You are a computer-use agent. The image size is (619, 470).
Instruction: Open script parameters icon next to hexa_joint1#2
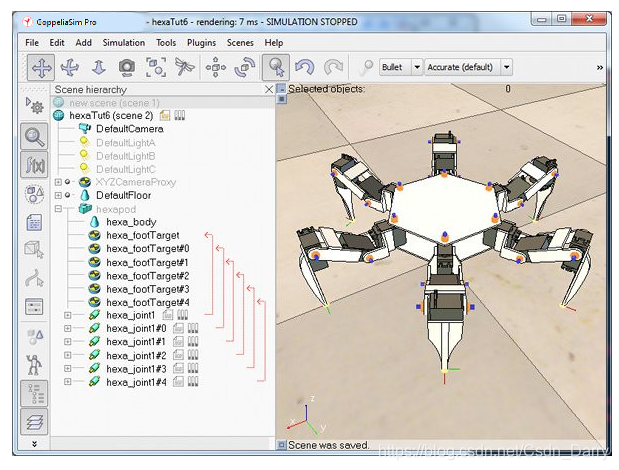[x=193, y=355]
